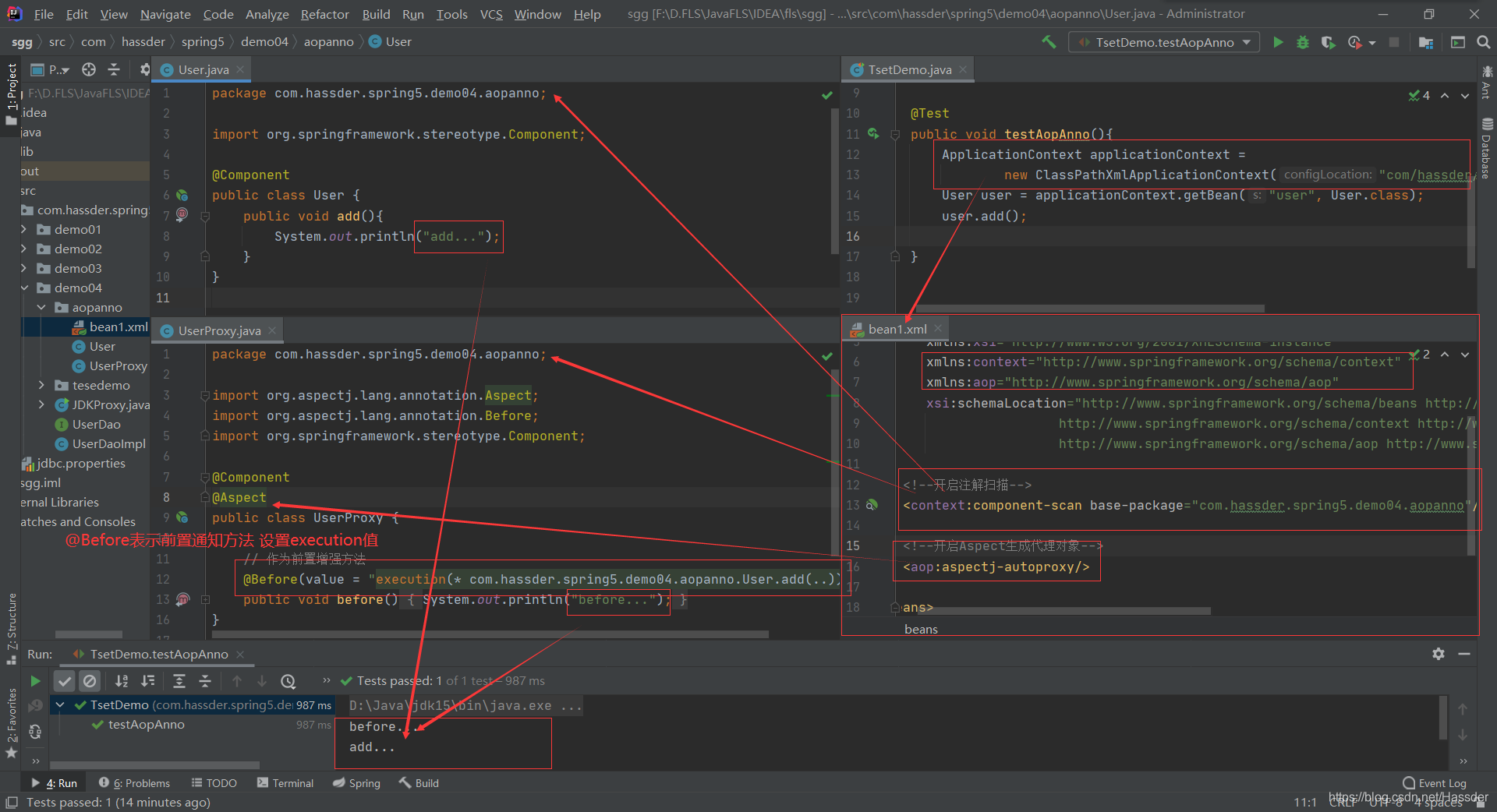This screenshot has width=1497, height=812.
Task: Expand the demo01 folder
Action: (x=24, y=230)
